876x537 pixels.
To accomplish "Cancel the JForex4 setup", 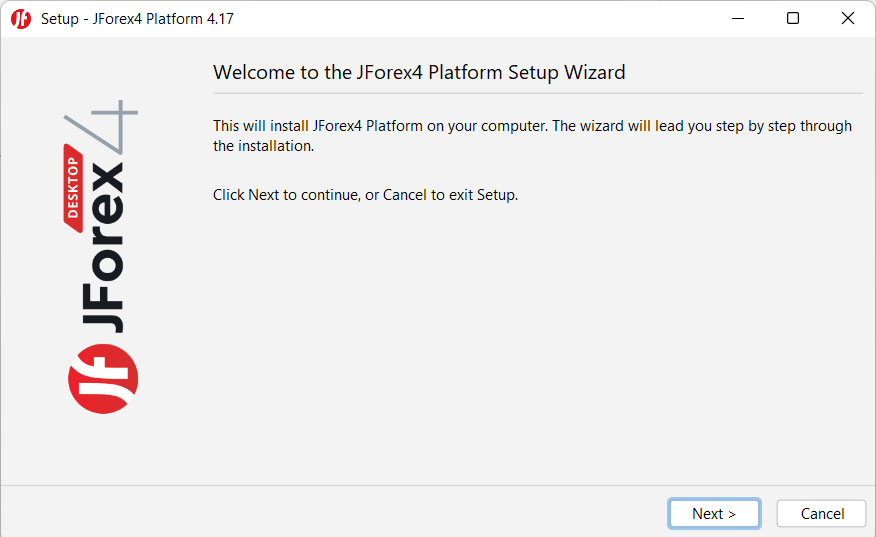I will (821, 514).
